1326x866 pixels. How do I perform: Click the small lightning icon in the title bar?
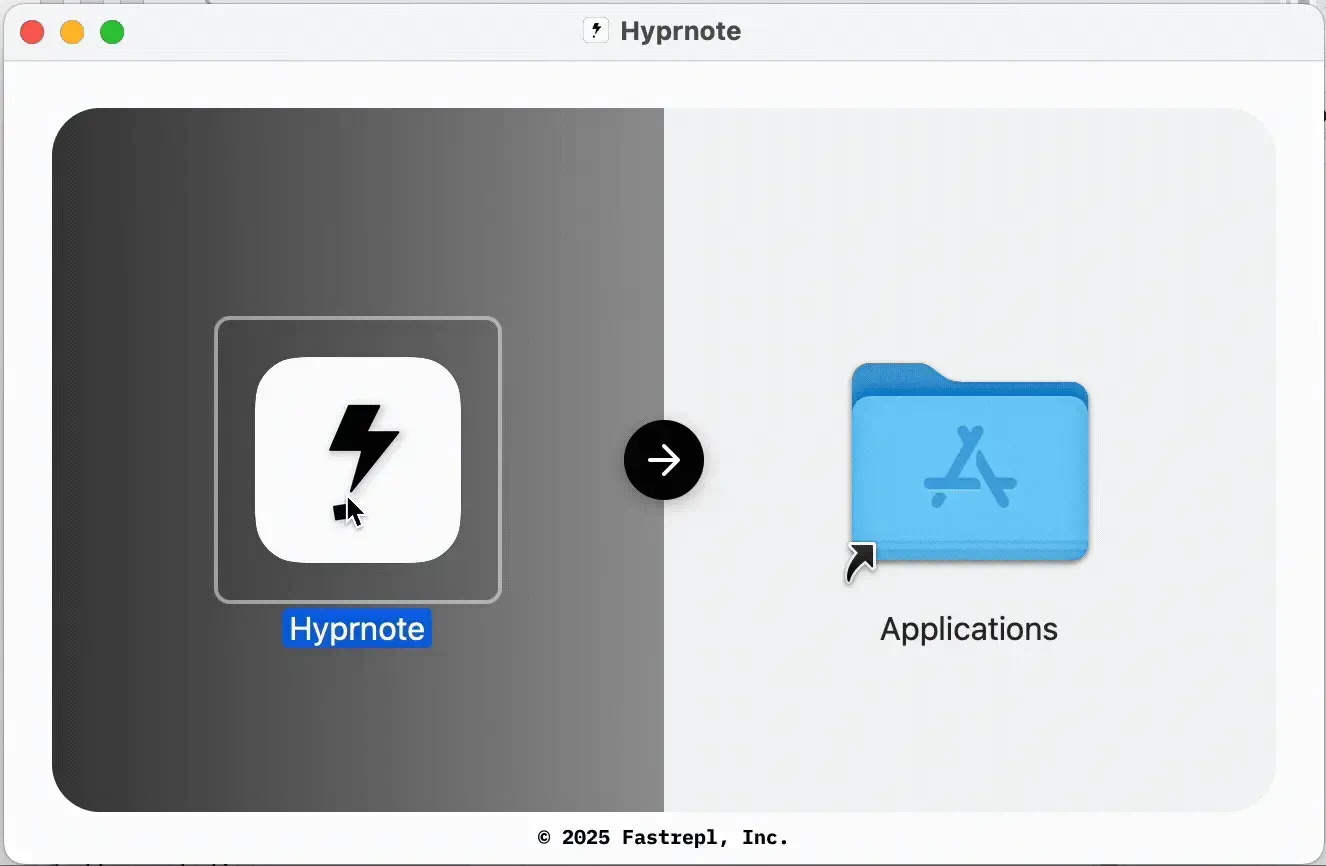[x=596, y=30]
